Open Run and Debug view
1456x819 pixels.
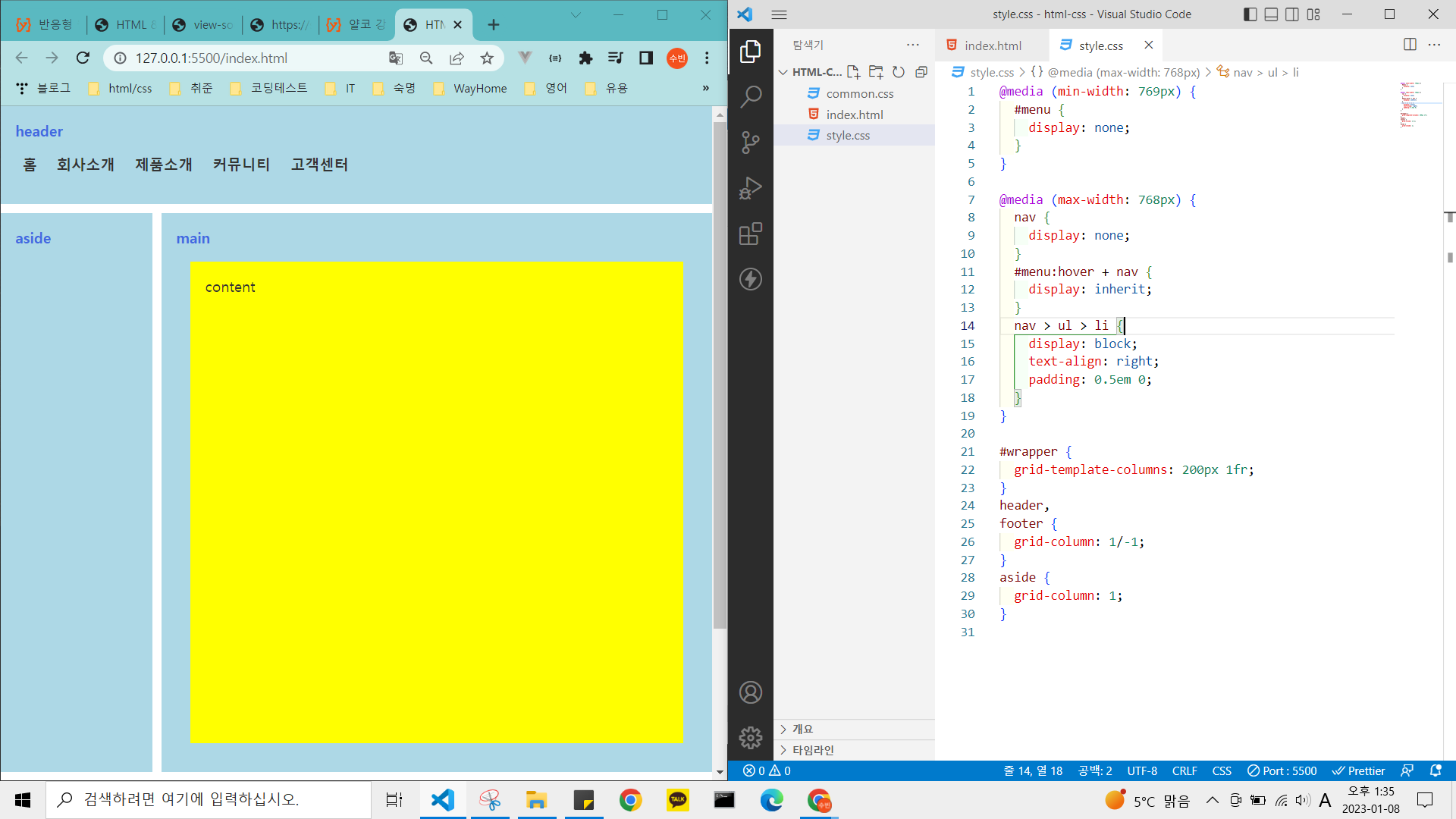click(x=750, y=188)
